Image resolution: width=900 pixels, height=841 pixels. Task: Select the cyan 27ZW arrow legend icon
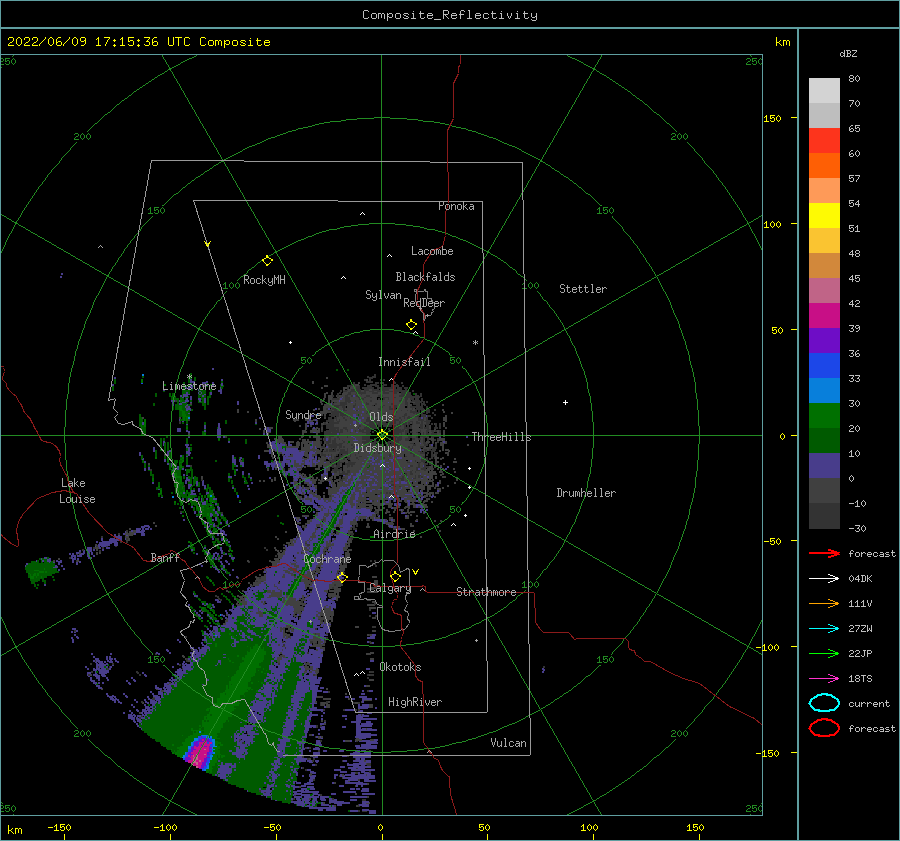(824, 629)
